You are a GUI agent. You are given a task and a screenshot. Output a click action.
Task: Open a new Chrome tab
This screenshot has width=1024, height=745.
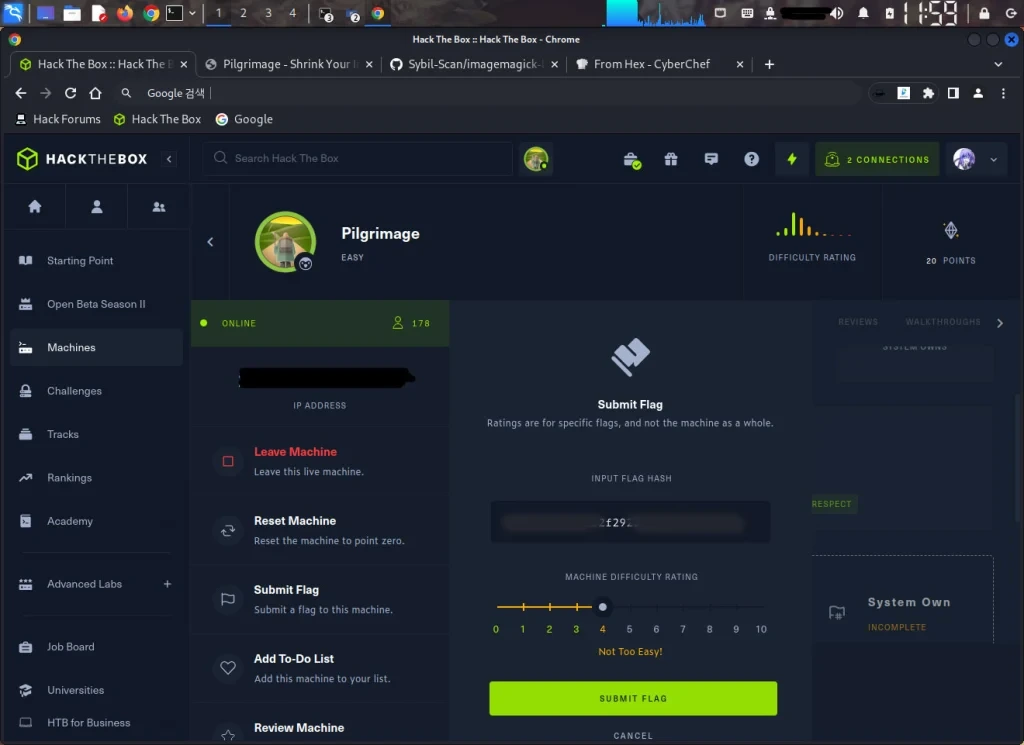click(x=769, y=64)
